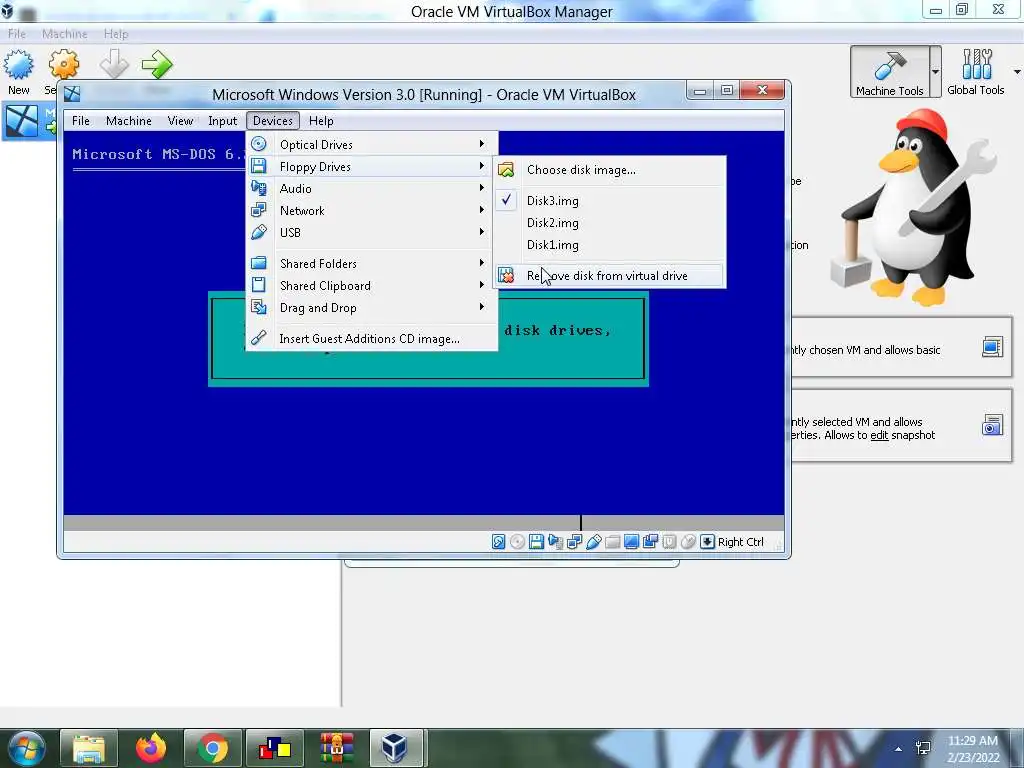Screen dimensions: 1024x768
Task: Open Global Tools in VirtualBox Manager
Action: click(x=976, y=72)
